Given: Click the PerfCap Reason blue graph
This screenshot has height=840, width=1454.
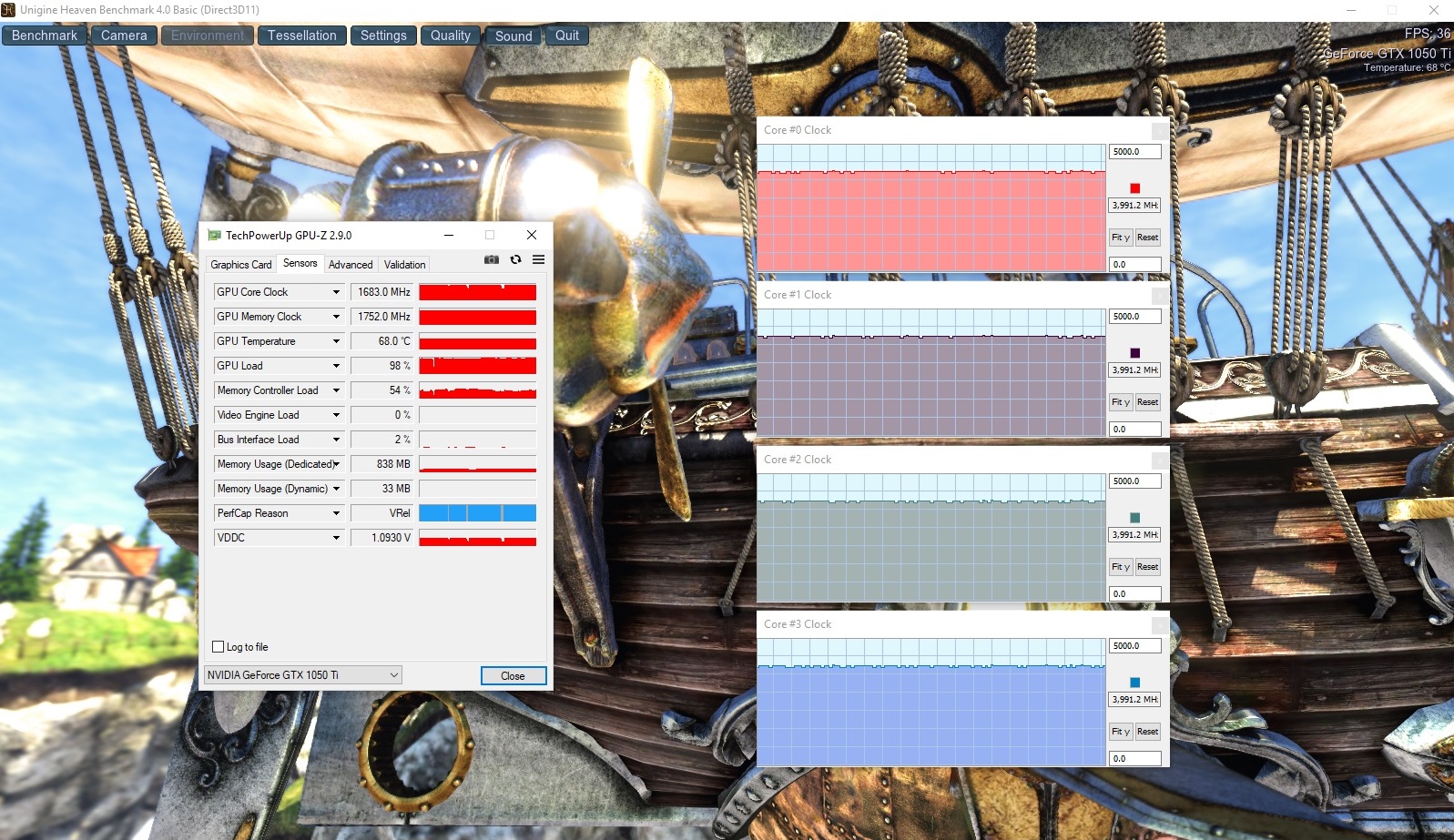Looking at the screenshot, I should click(x=478, y=513).
